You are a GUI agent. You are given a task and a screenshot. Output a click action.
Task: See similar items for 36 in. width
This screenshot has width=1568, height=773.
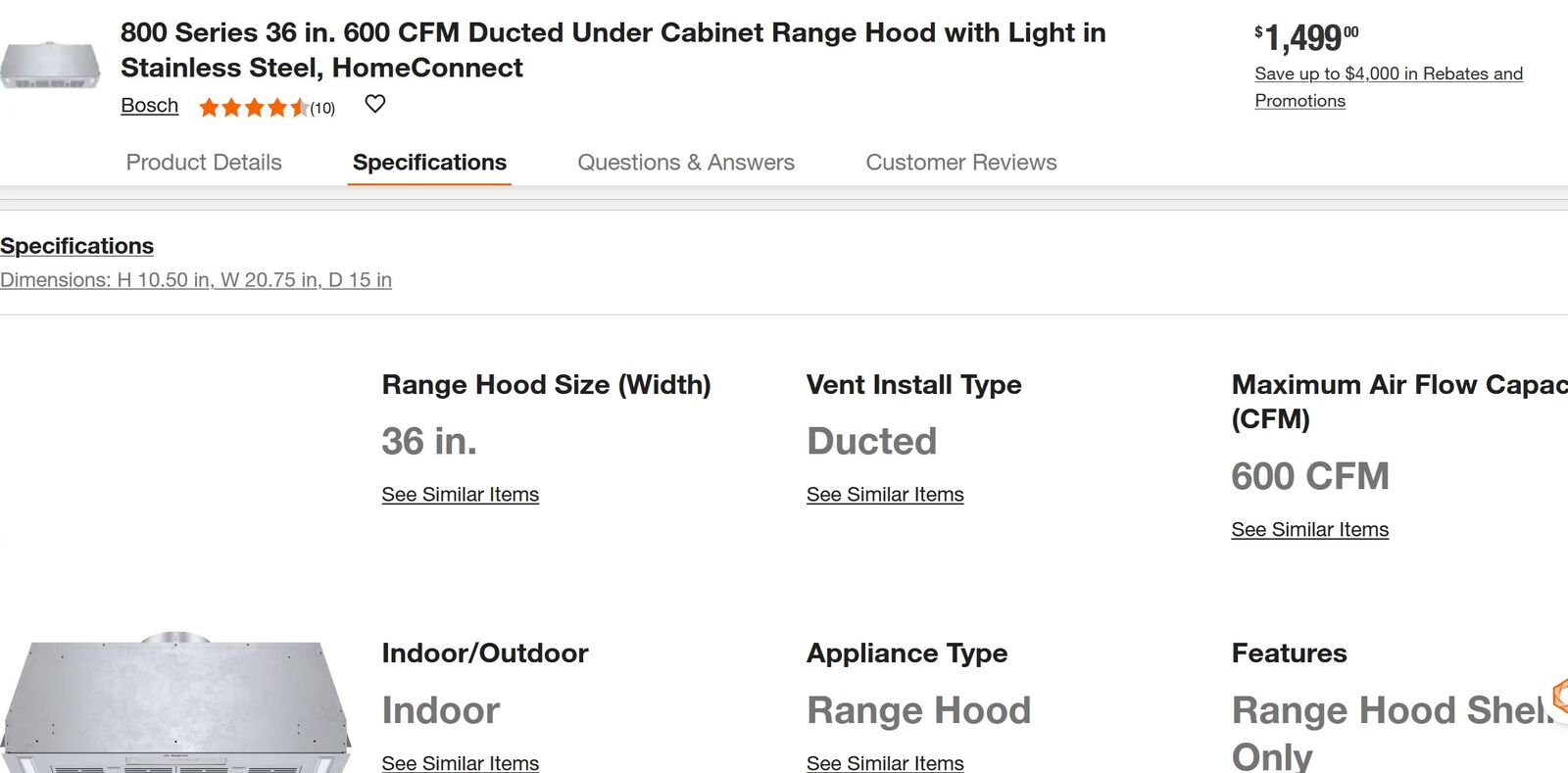tap(461, 495)
